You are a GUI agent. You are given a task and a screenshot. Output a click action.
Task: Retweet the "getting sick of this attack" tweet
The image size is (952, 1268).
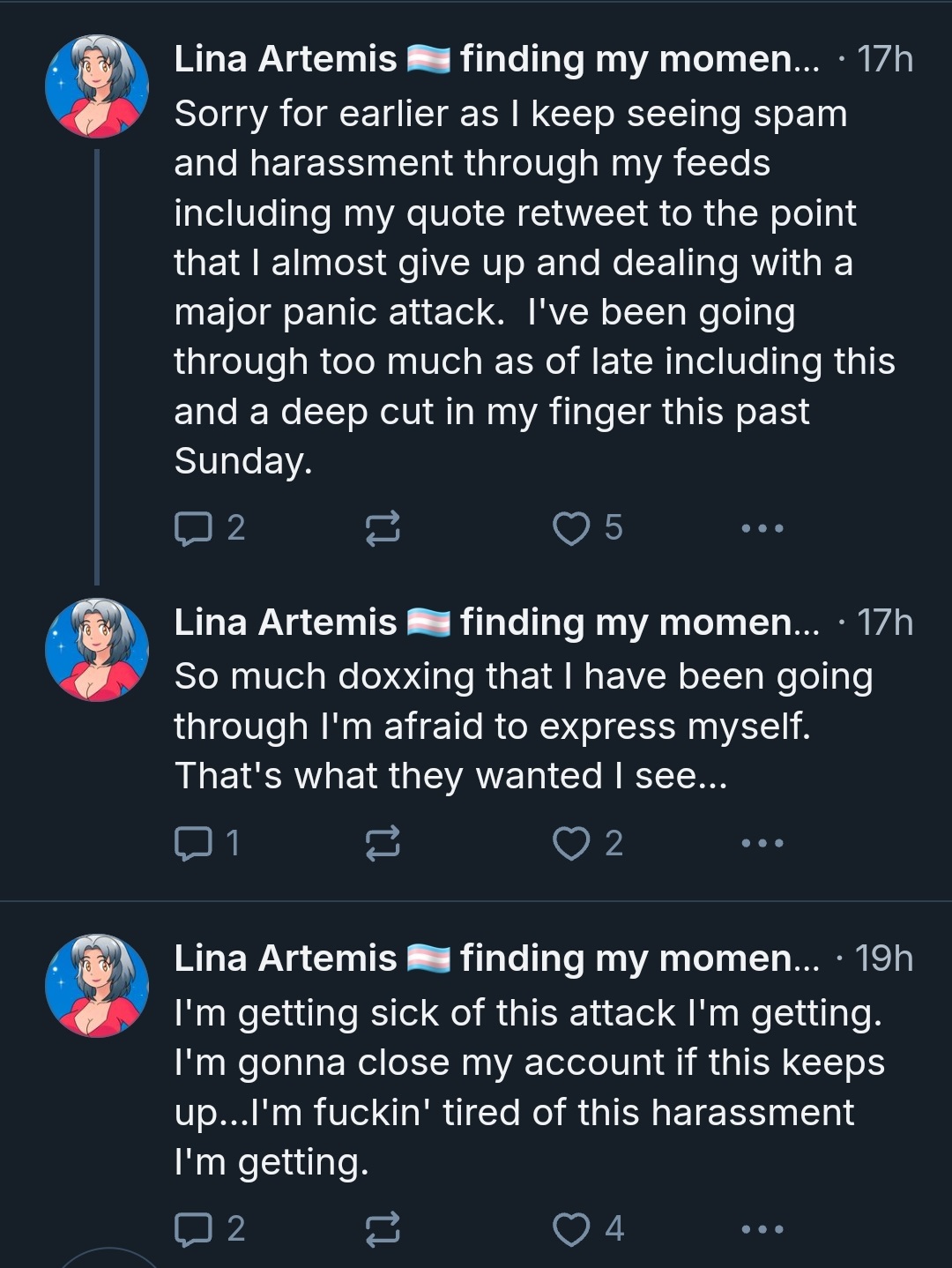coord(383,1229)
